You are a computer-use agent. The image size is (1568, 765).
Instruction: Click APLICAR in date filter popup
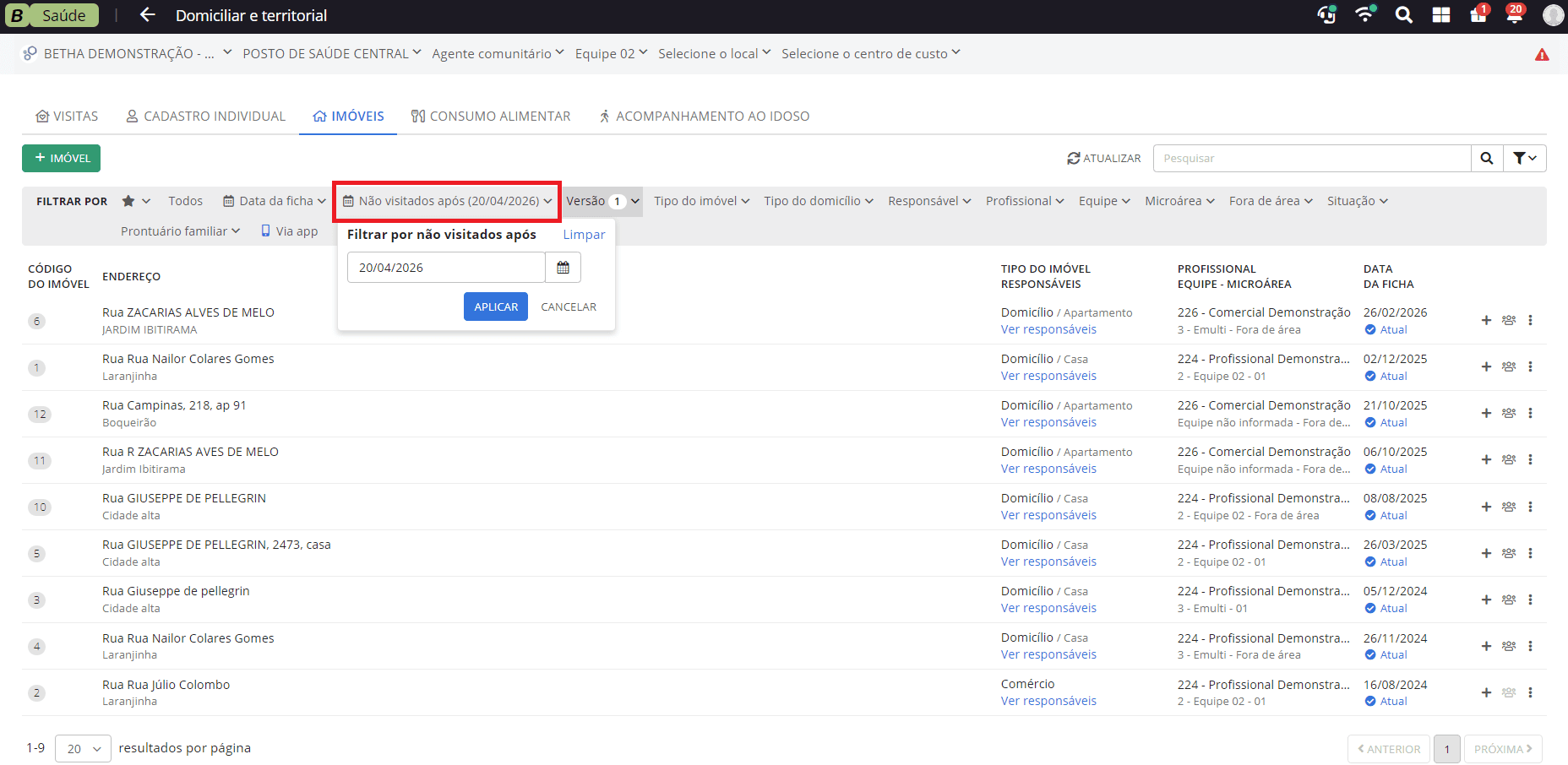pos(496,307)
